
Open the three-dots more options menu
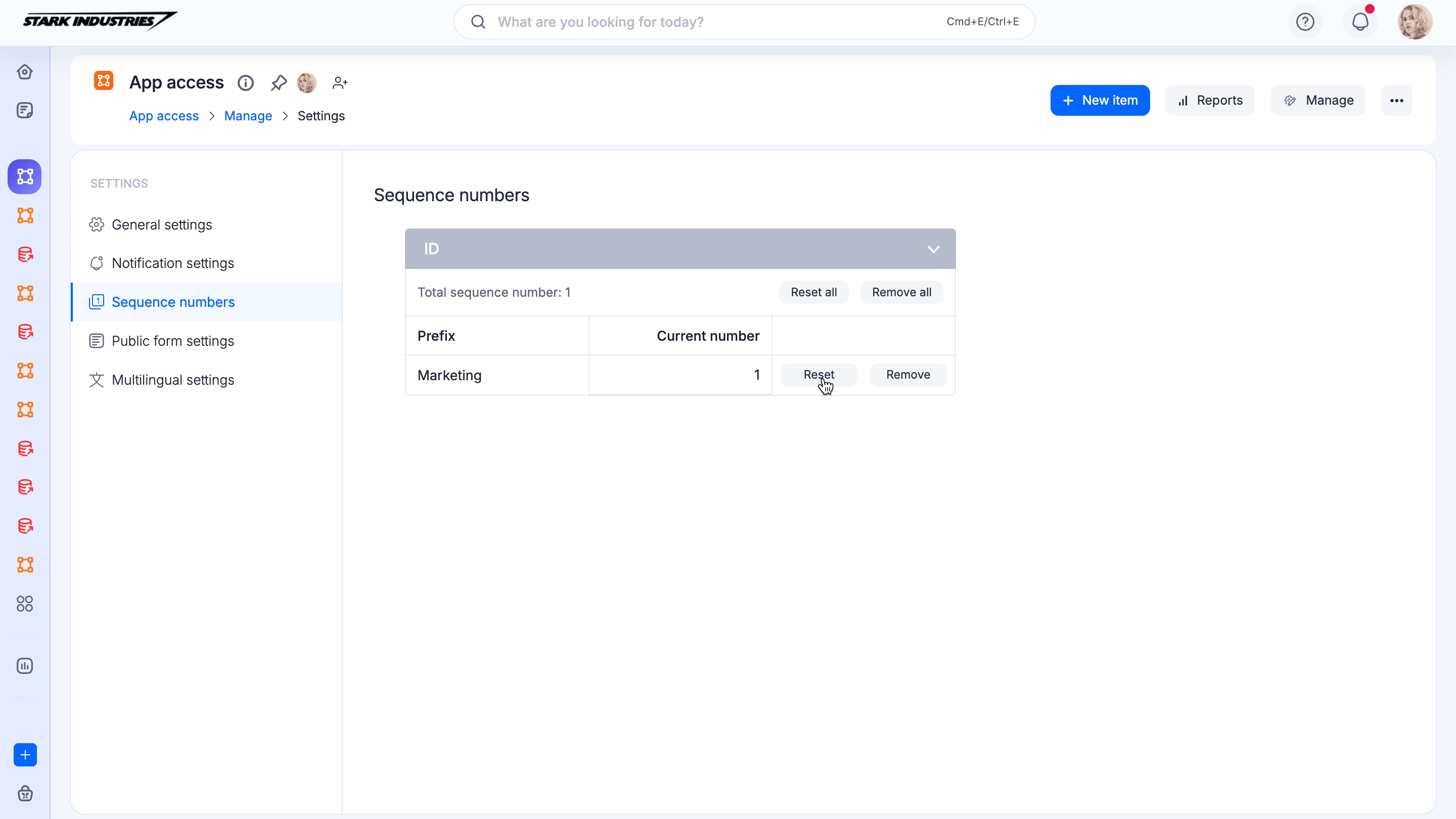click(1397, 101)
